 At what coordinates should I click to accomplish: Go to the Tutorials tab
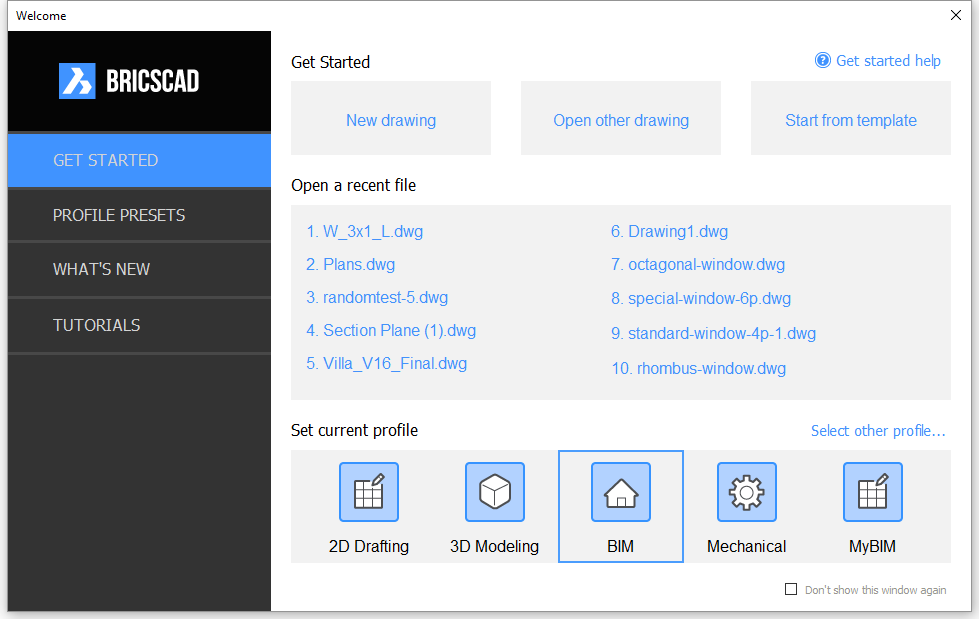tap(139, 325)
